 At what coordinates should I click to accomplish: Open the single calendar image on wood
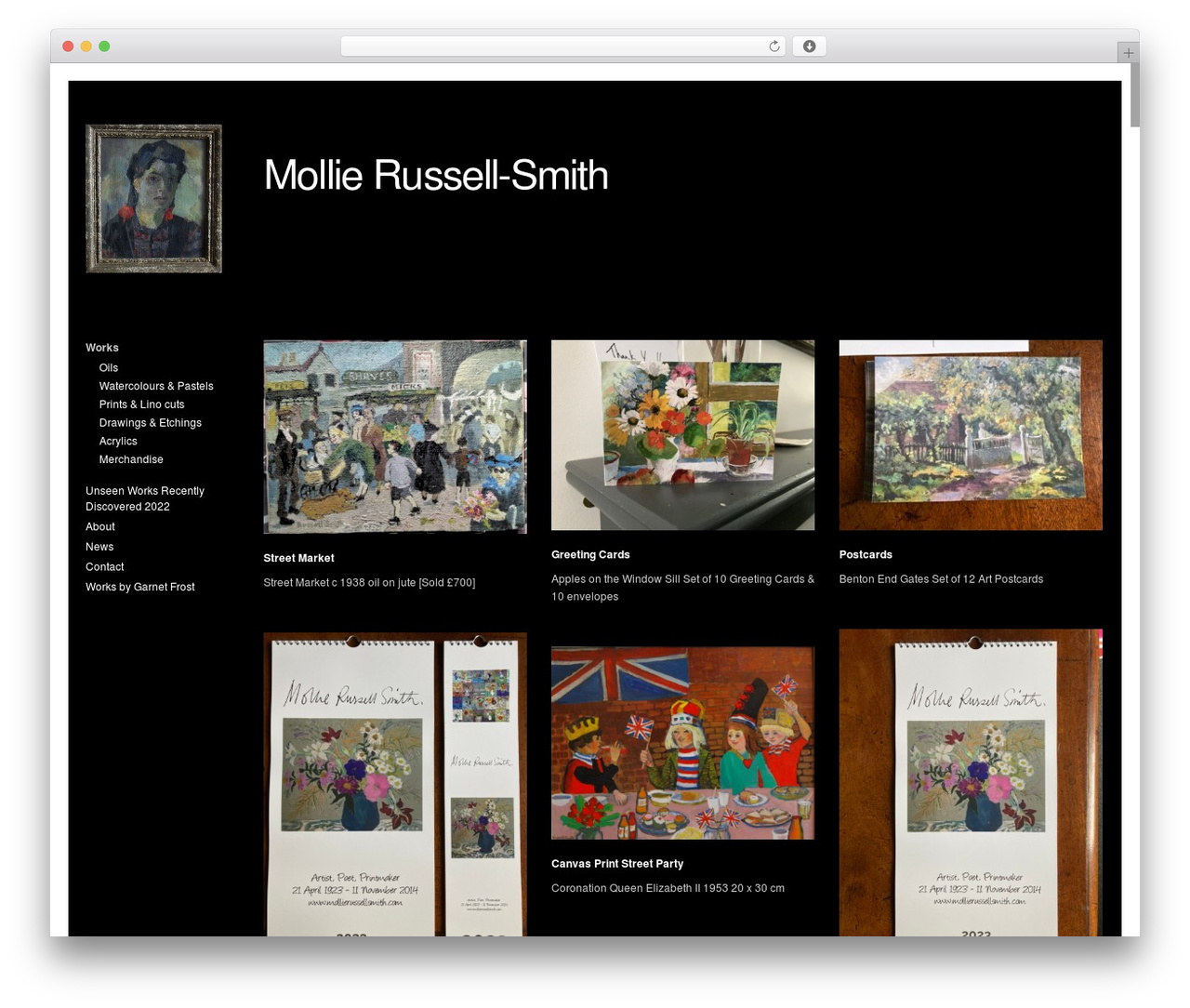point(971,783)
